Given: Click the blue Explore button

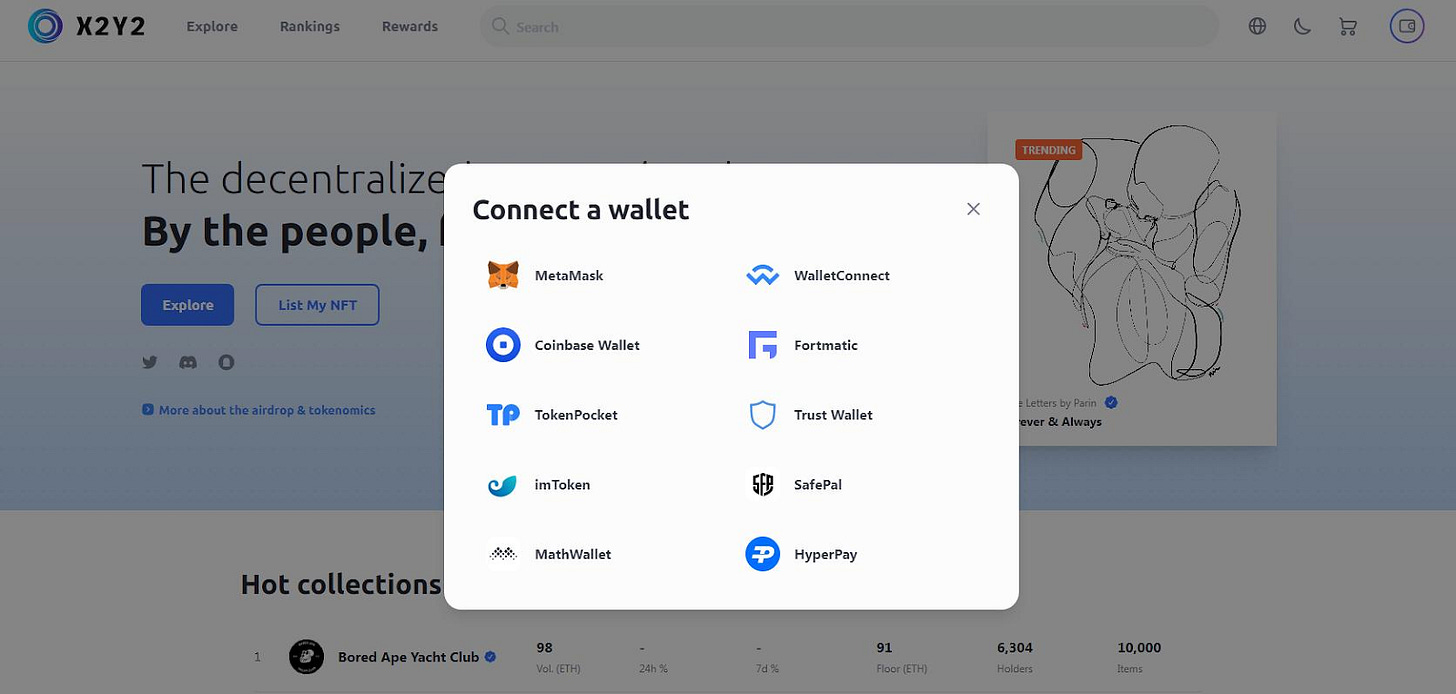Looking at the screenshot, I should point(188,305).
